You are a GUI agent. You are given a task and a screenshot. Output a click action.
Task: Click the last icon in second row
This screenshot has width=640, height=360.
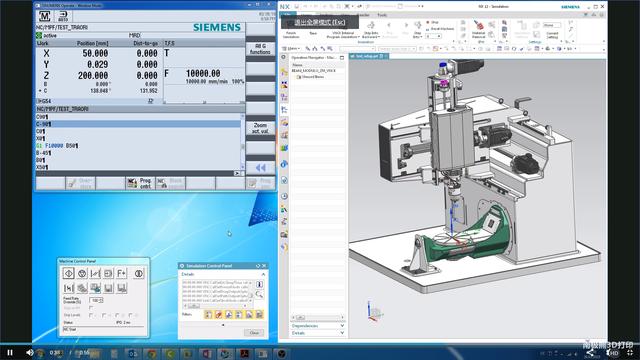click(122, 288)
